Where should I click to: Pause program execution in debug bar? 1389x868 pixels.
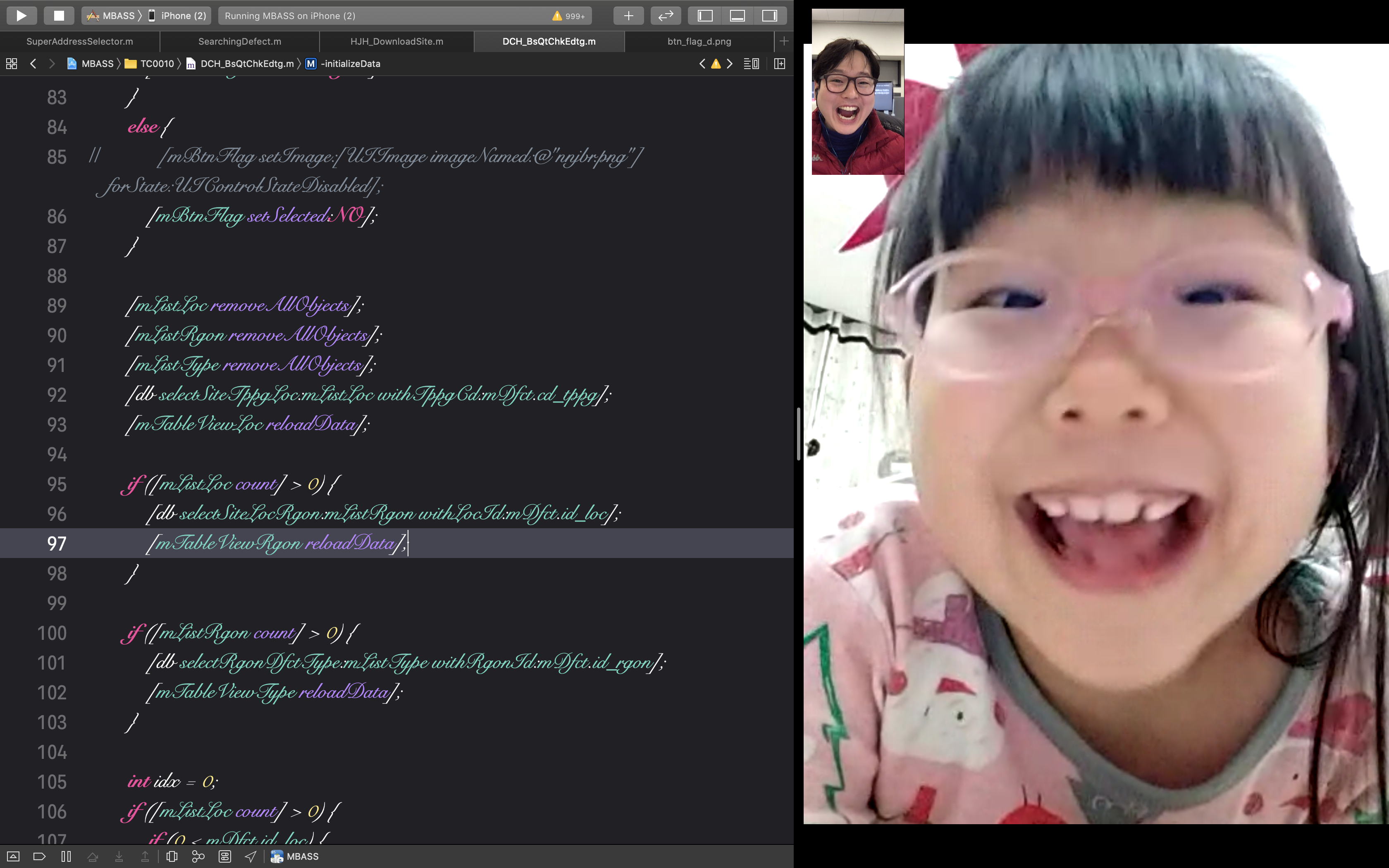click(x=66, y=856)
